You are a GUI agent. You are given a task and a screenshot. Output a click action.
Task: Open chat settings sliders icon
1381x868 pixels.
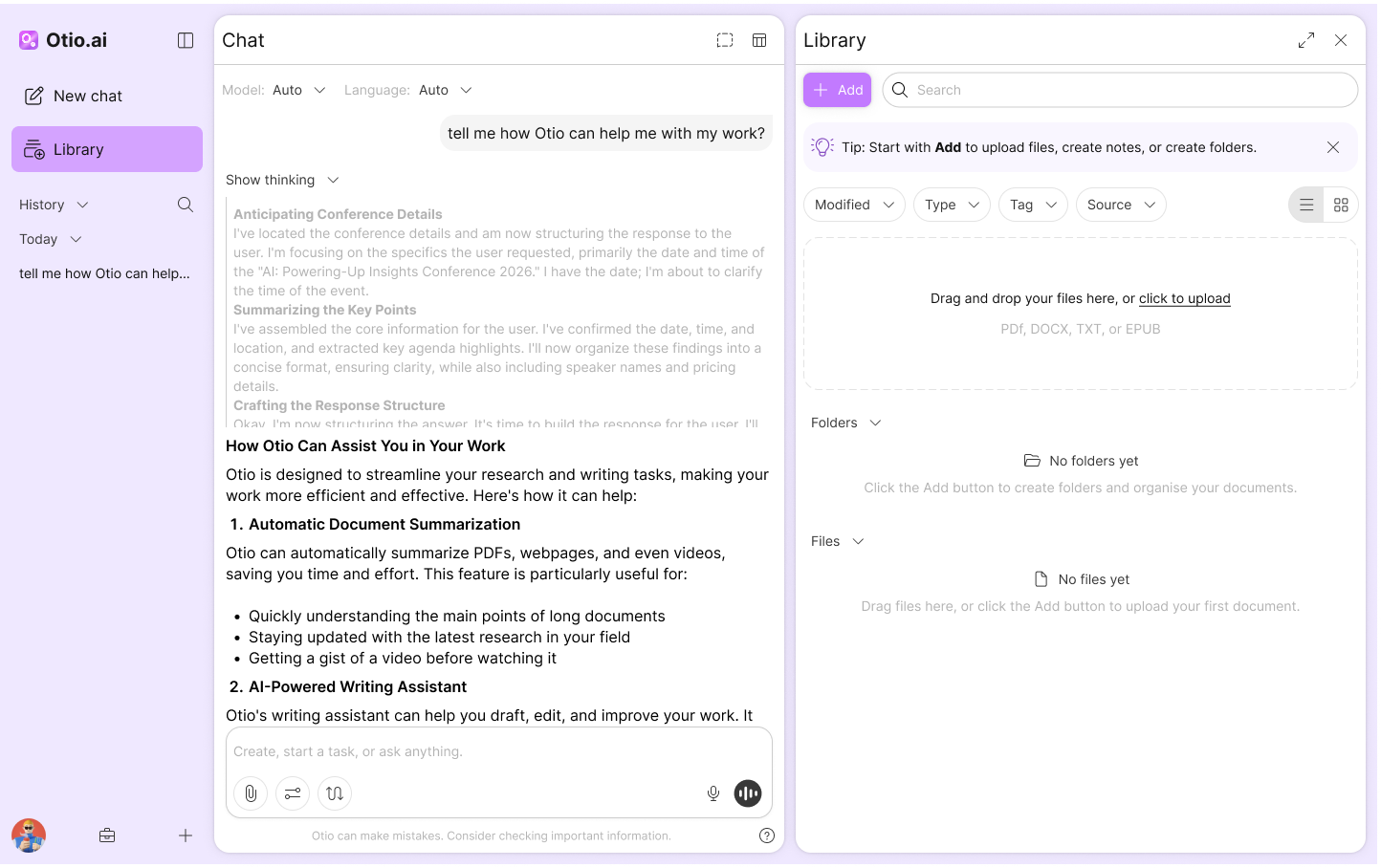click(x=293, y=793)
